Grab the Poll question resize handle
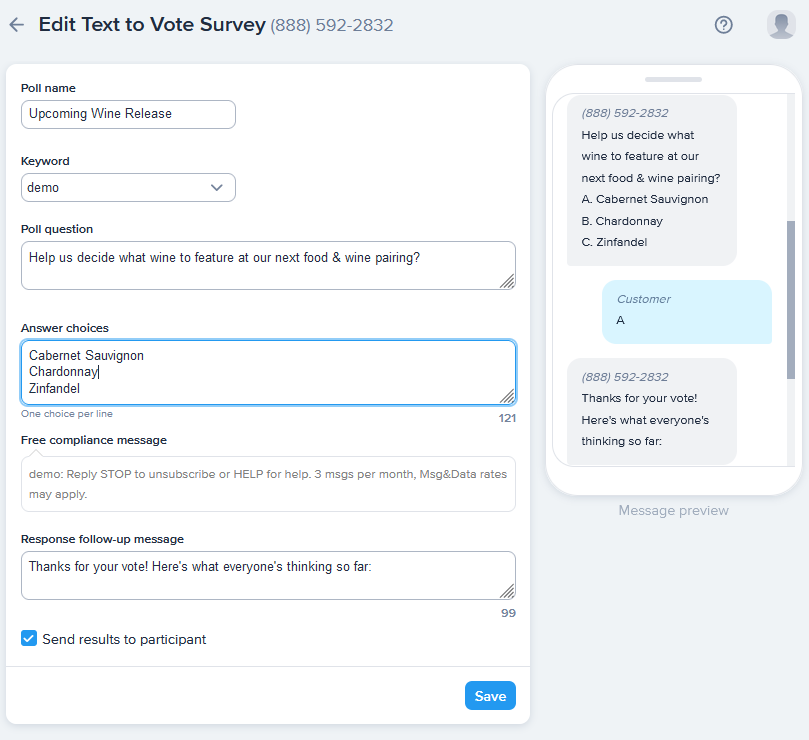Viewport: 809px width, 740px height. 507,281
